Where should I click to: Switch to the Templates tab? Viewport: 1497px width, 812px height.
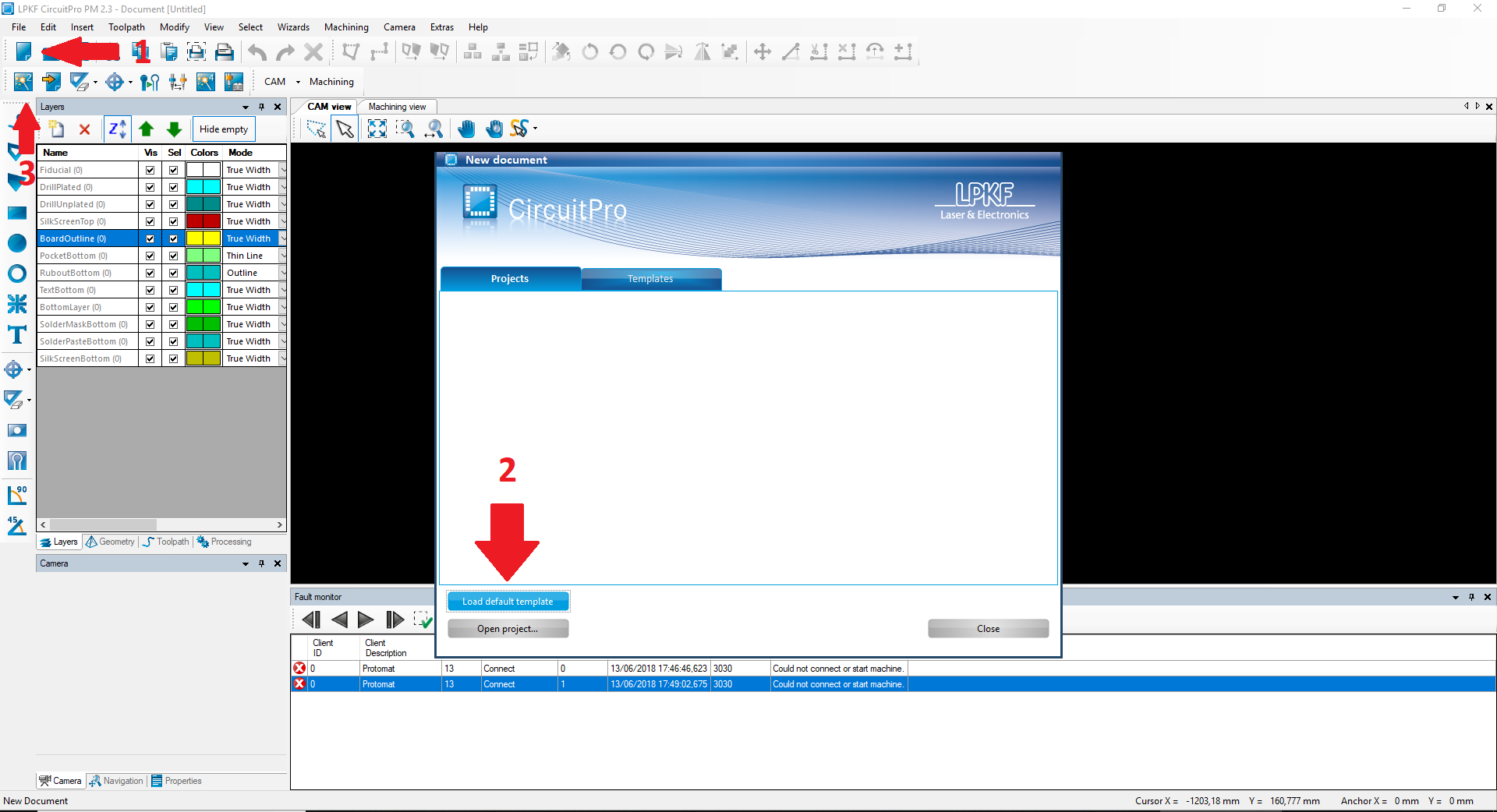(650, 279)
